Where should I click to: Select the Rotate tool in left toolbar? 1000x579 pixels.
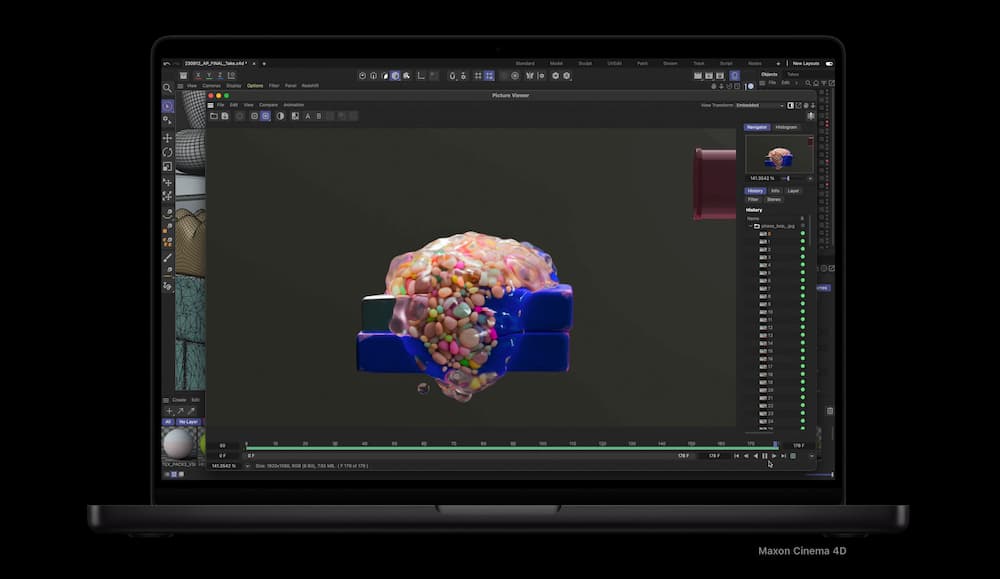click(167, 152)
